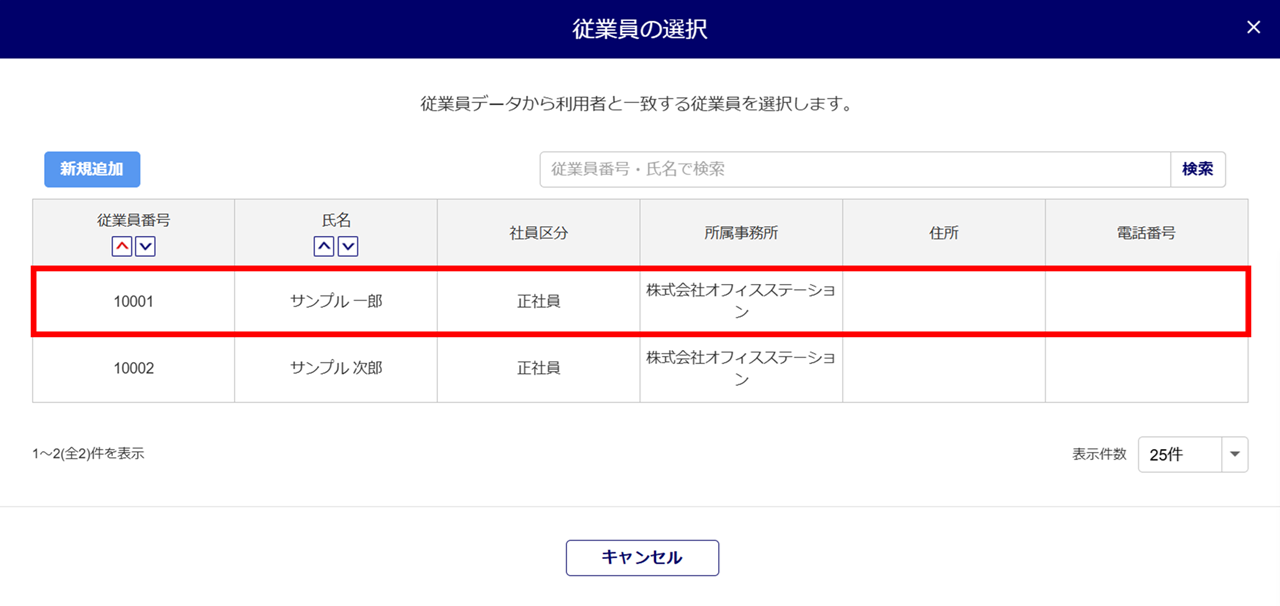Select employee row 10002
This screenshot has height=606, width=1280.
point(133,368)
